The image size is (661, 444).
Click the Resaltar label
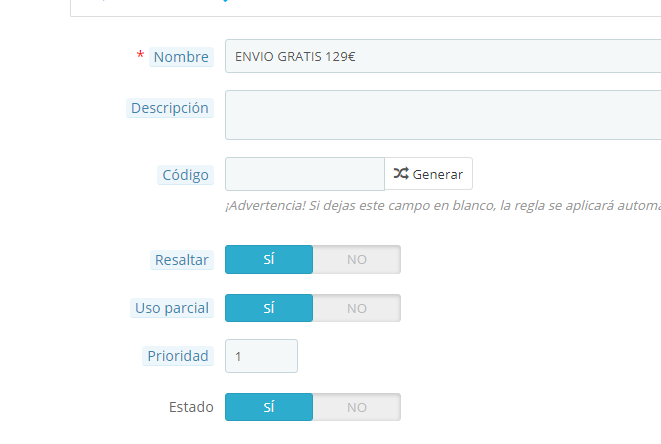tap(182, 260)
